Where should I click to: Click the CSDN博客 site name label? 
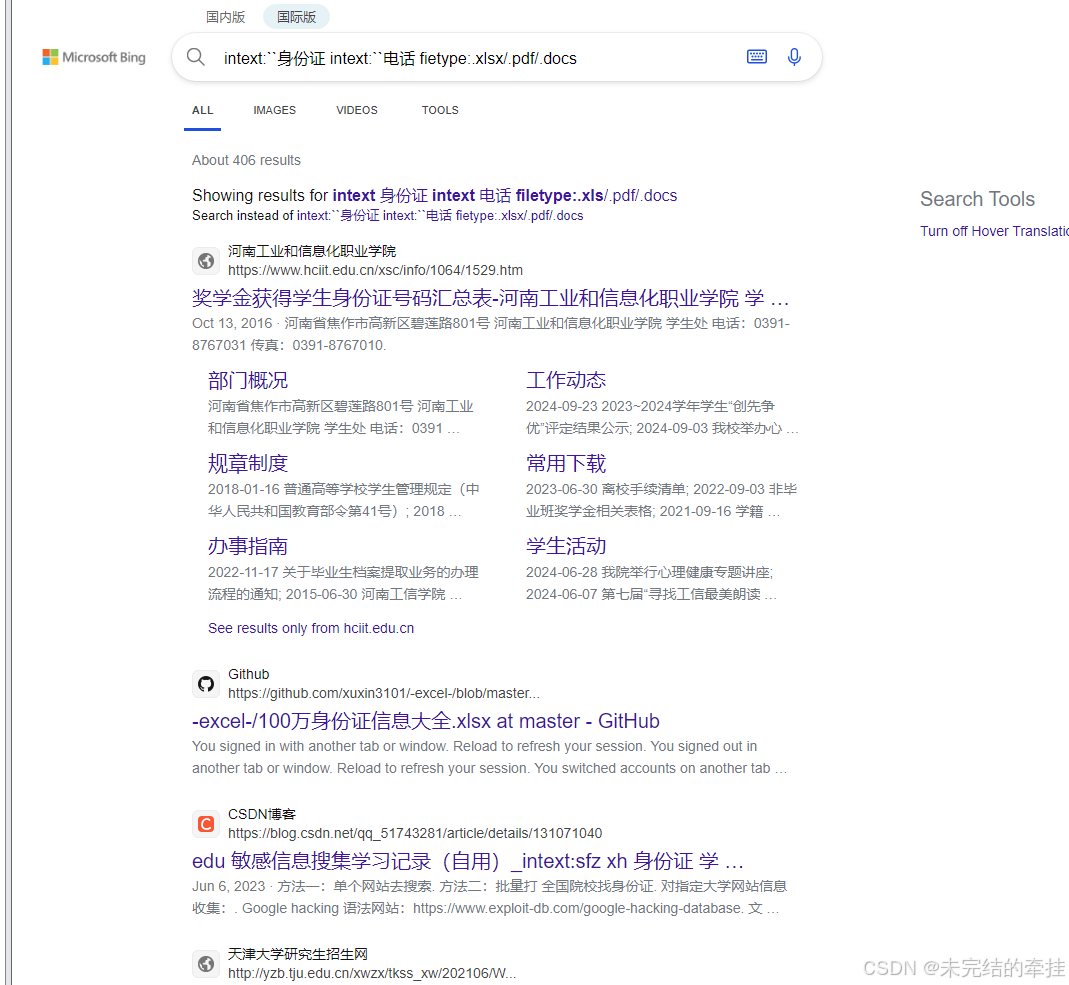tap(262, 814)
